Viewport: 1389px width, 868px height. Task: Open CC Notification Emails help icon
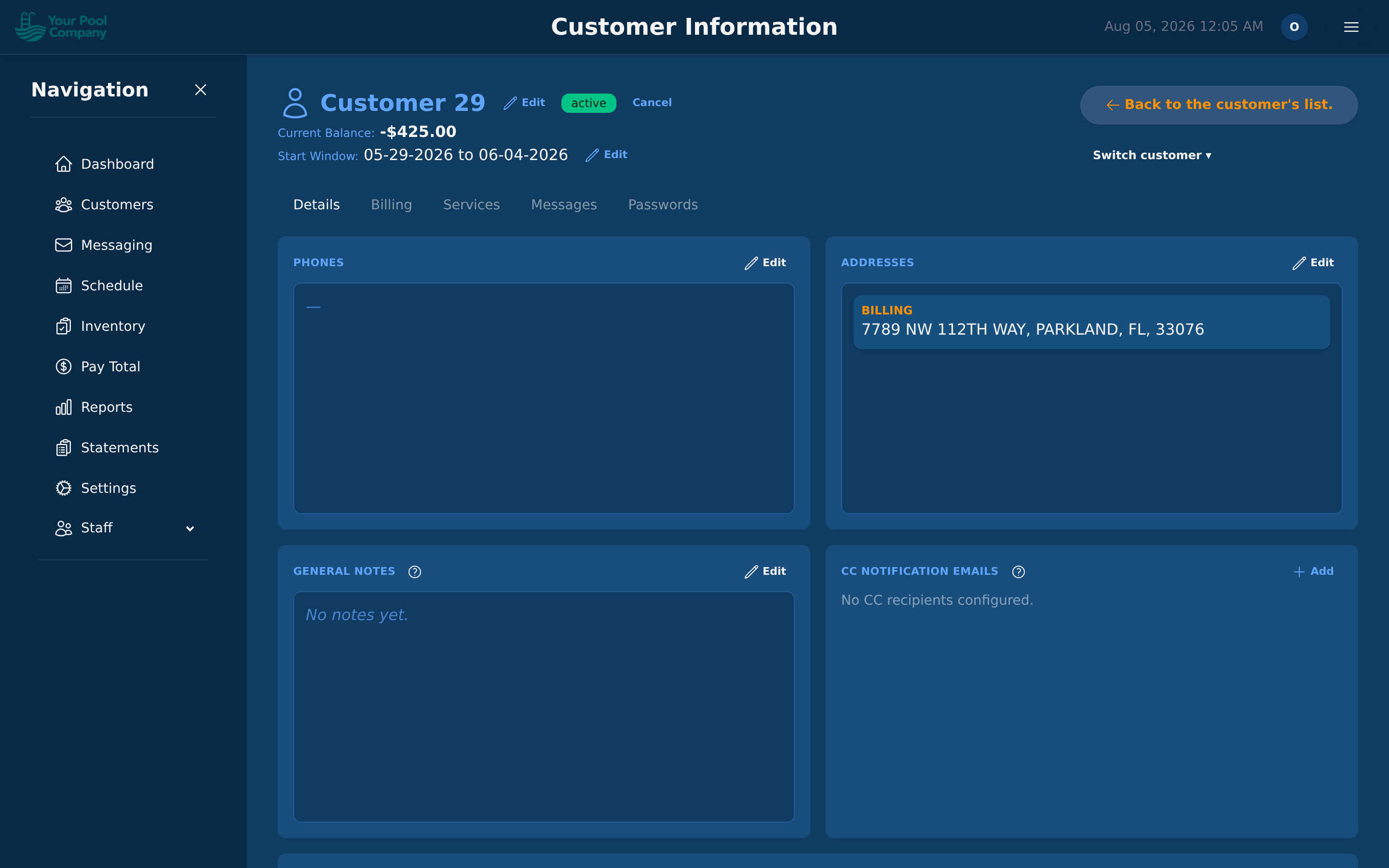tap(1018, 572)
